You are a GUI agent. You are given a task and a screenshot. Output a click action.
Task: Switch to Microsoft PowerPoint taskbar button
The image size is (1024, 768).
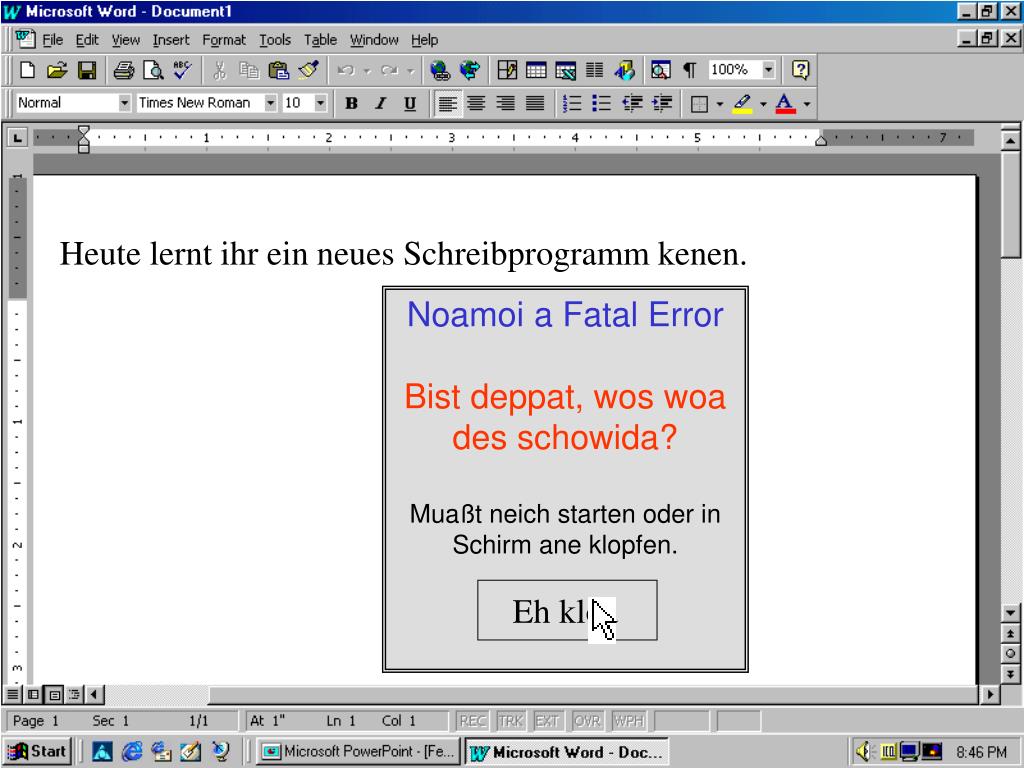(x=358, y=752)
